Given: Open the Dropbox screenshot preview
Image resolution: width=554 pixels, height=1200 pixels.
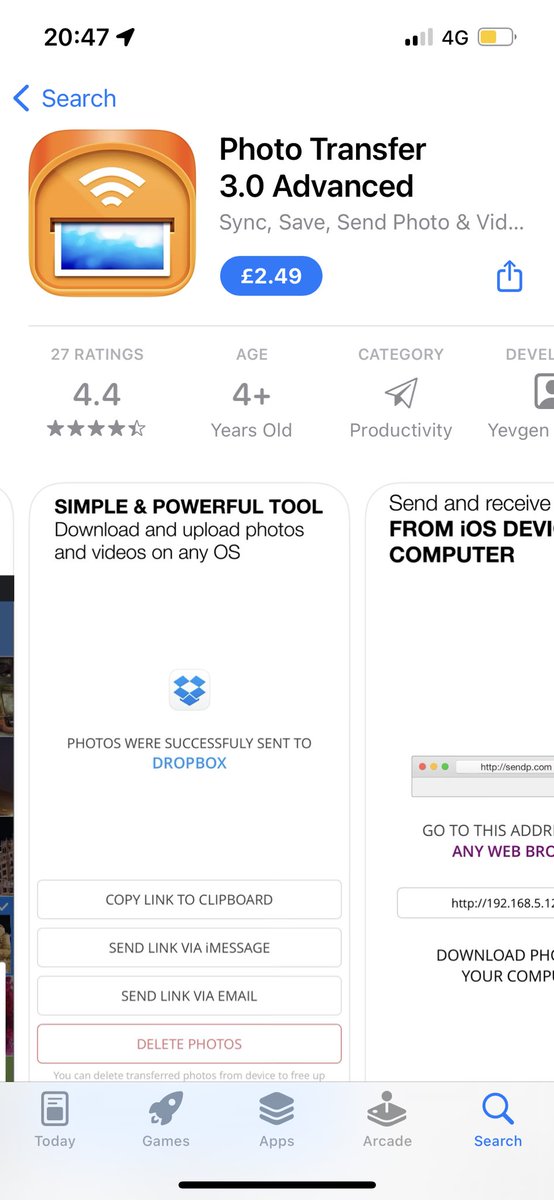Looking at the screenshot, I should pos(189,782).
